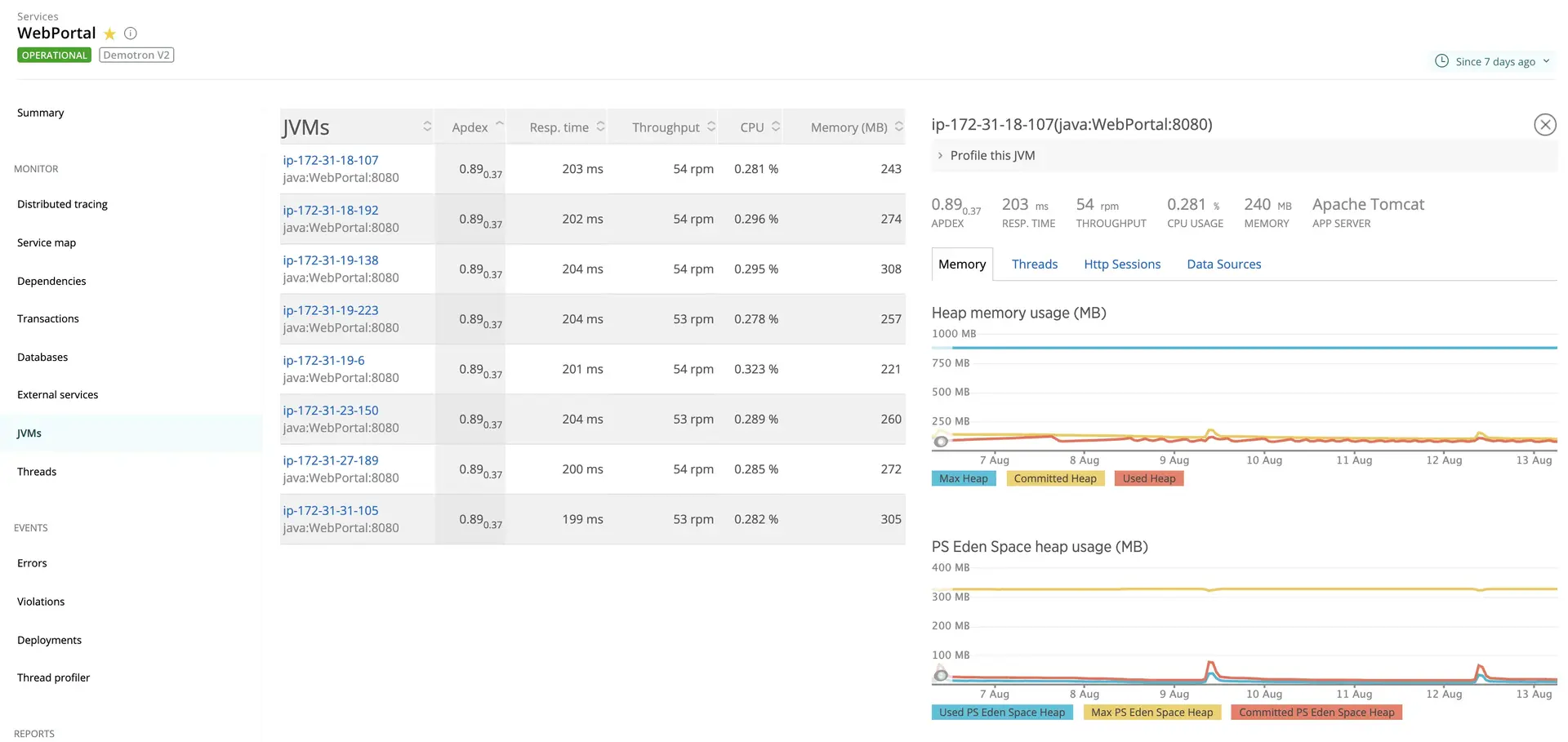Expand Profile this JVM section
Screen dimensions: 1568x742
[x=991, y=156]
